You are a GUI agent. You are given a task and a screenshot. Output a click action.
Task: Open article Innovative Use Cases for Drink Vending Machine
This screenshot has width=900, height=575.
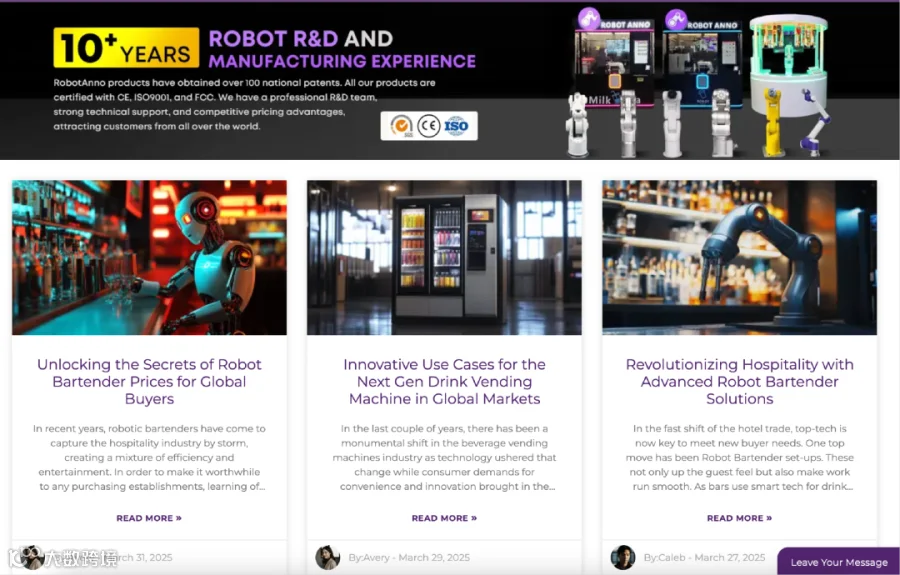coord(444,382)
